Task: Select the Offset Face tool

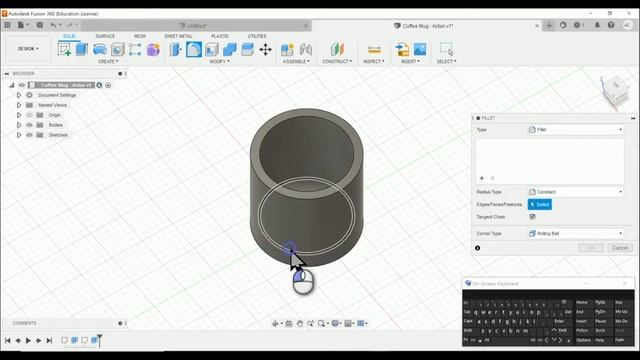Action: 247,49
